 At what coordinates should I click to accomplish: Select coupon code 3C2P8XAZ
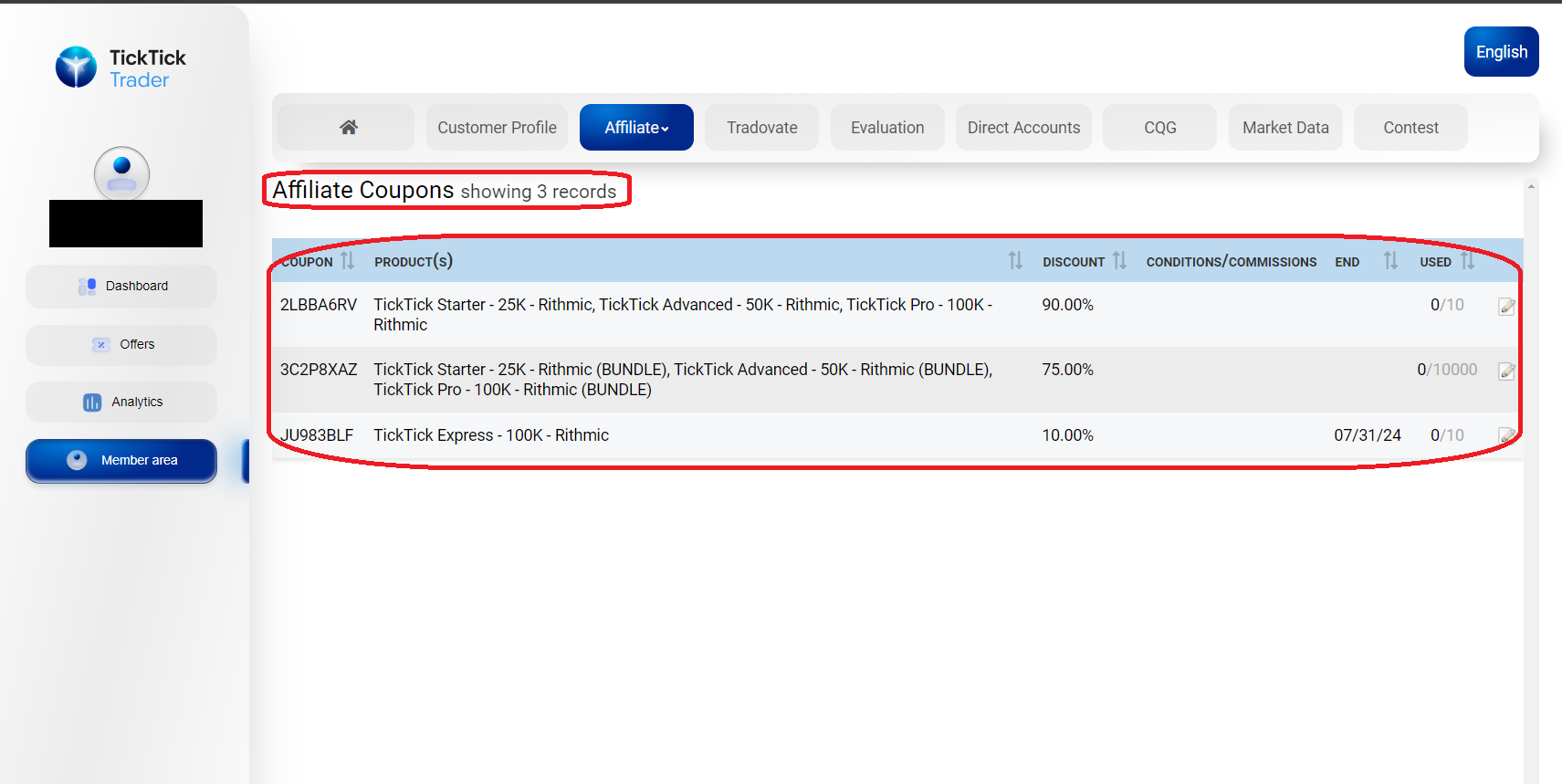[319, 370]
